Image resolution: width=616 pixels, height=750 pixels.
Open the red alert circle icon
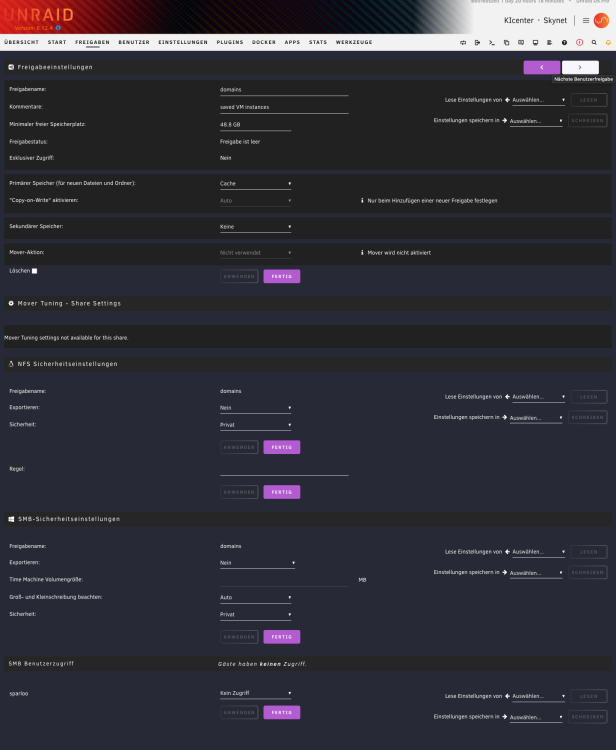tap(579, 43)
